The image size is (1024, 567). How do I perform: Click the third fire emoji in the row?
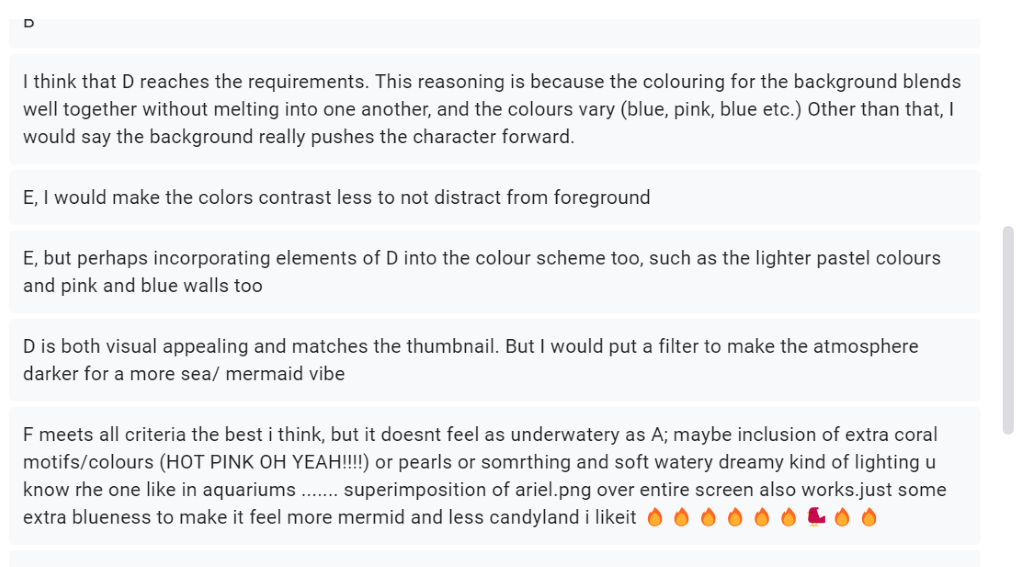[709, 517]
